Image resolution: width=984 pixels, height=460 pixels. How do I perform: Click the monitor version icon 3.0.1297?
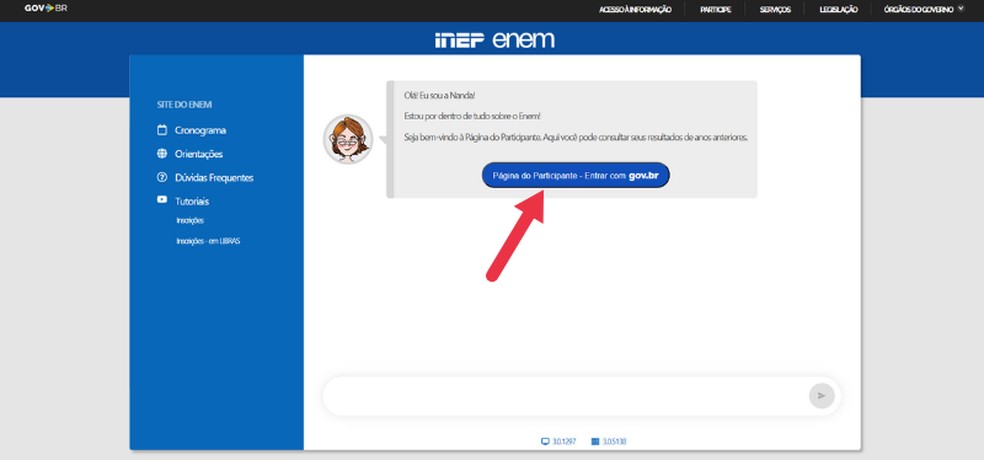click(545, 441)
